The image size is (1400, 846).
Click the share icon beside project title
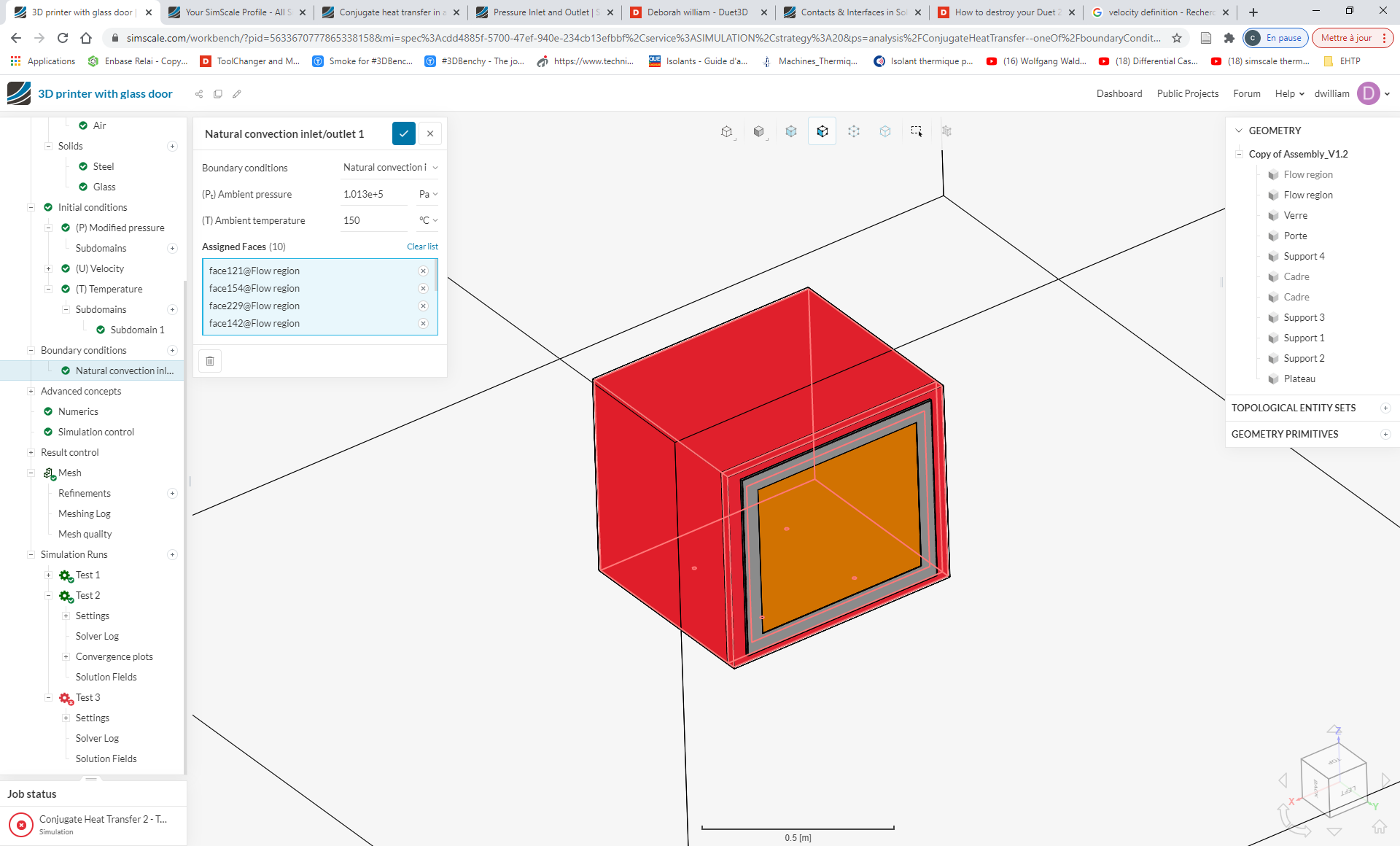pyautogui.click(x=199, y=94)
